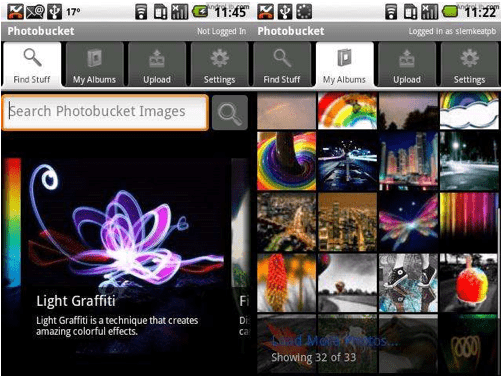The image size is (502, 376).
Task: Open Upload tab in right screen
Action: pyautogui.click(x=407, y=65)
